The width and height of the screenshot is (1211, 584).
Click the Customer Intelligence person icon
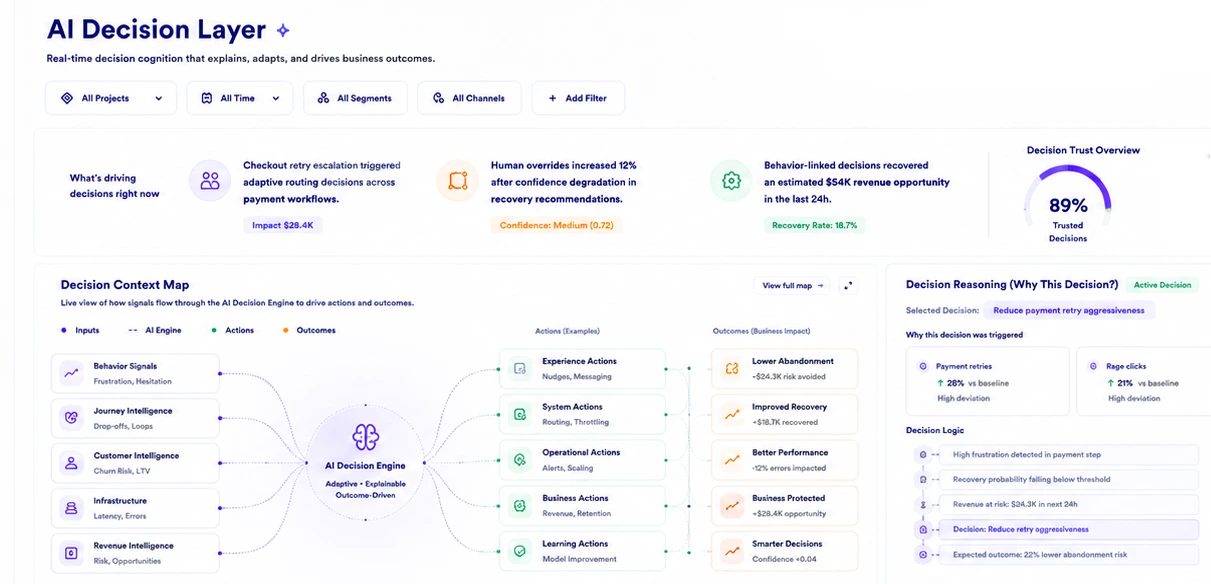coord(71,463)
